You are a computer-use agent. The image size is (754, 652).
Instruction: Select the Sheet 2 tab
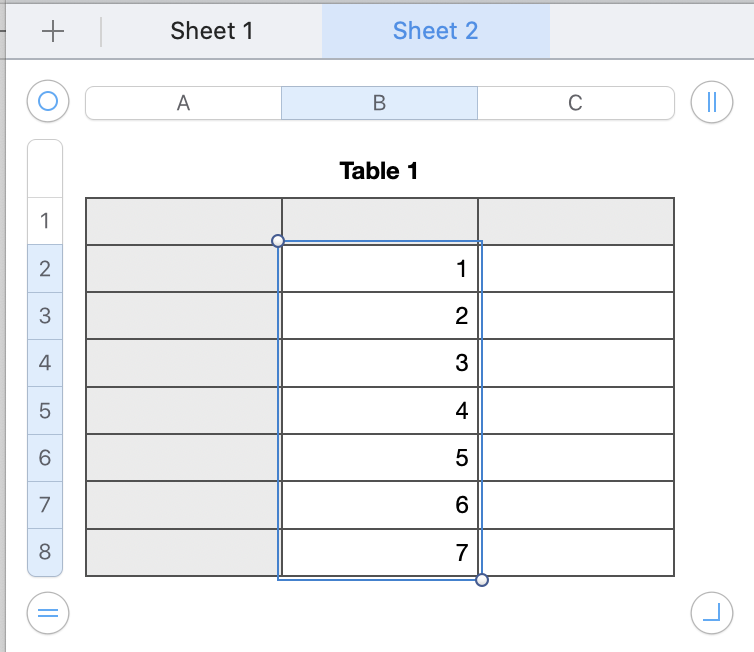(435, 31)
